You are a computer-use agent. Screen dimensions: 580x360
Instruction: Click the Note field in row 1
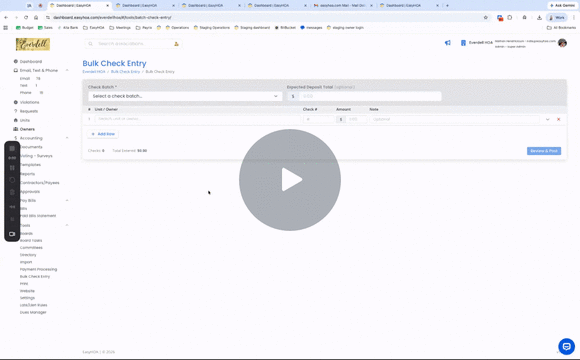click(454, 119)
